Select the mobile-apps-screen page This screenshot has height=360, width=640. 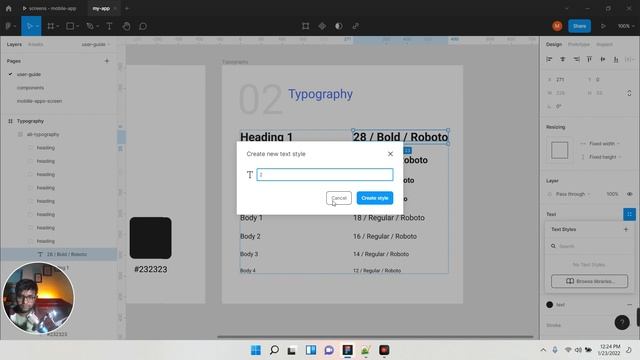coord(39,101)
